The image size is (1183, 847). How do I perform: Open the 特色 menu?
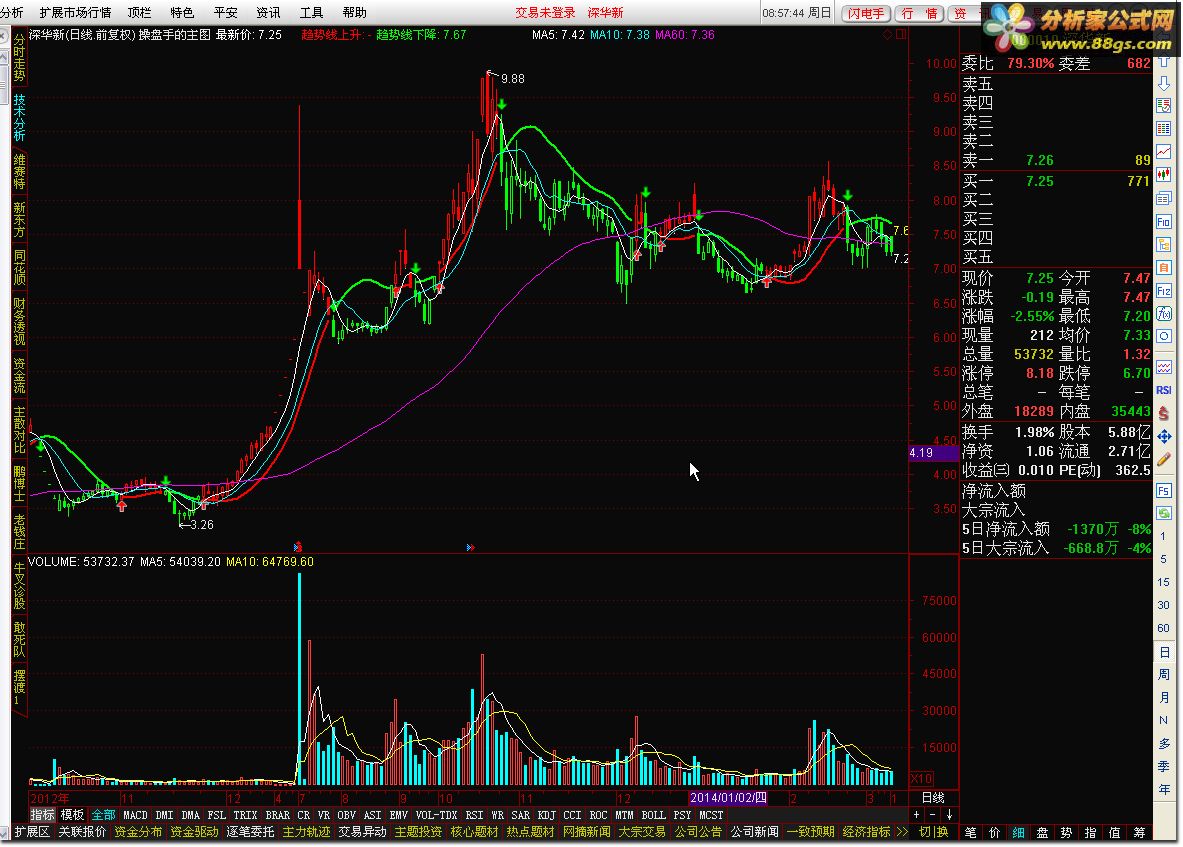tap(183, 13)
